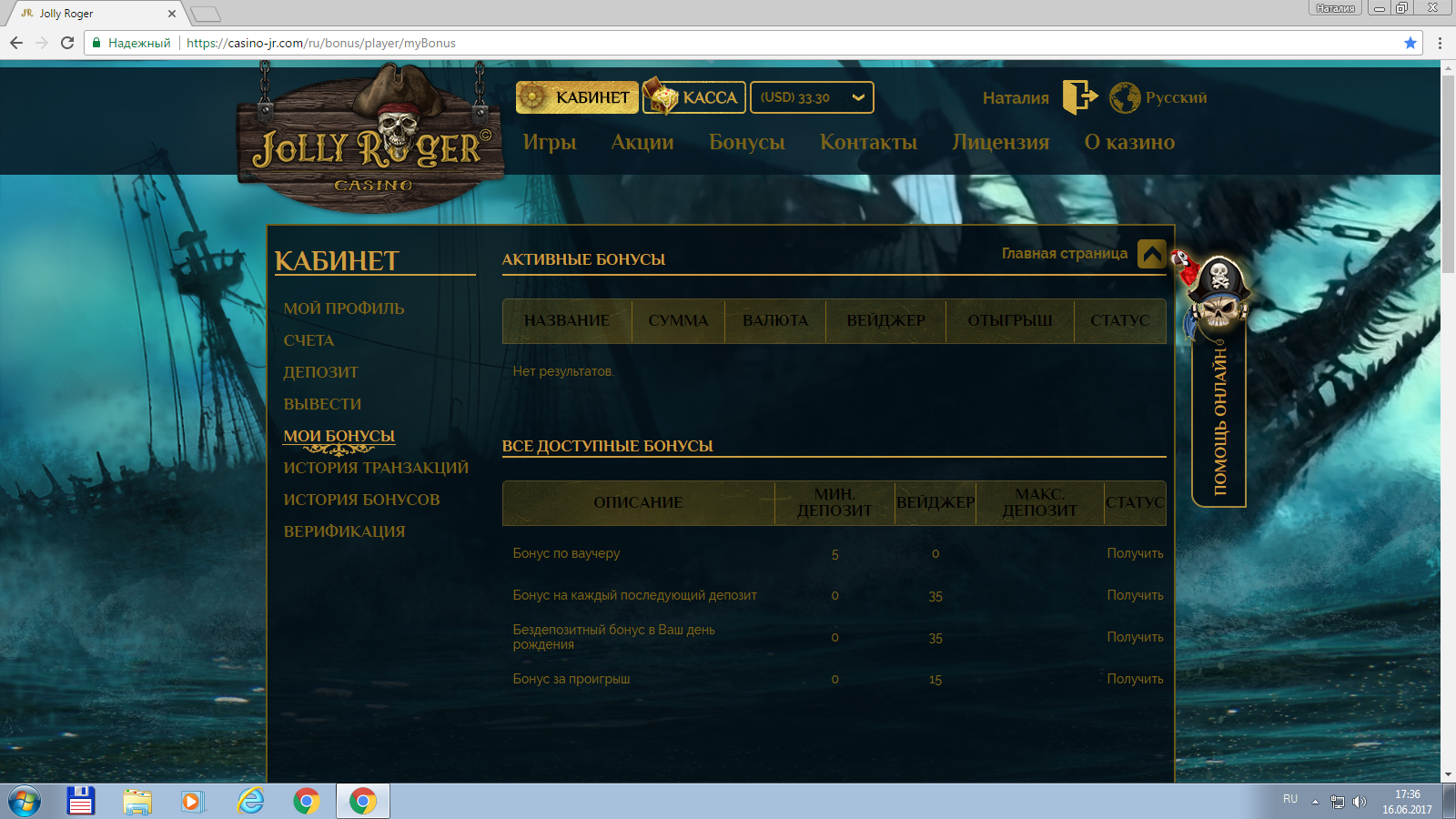This screenshot has width=1456, height=819.
Task: Open the Лицензия page
Action: (1001, 142)
